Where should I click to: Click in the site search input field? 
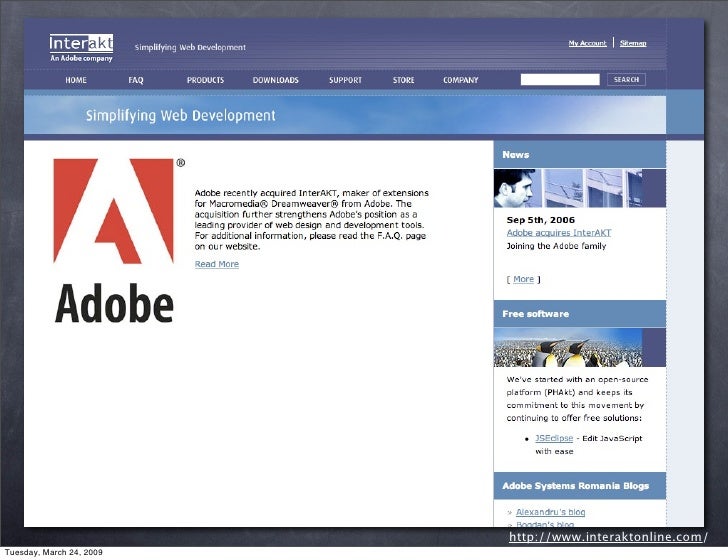tap(560, 79)
